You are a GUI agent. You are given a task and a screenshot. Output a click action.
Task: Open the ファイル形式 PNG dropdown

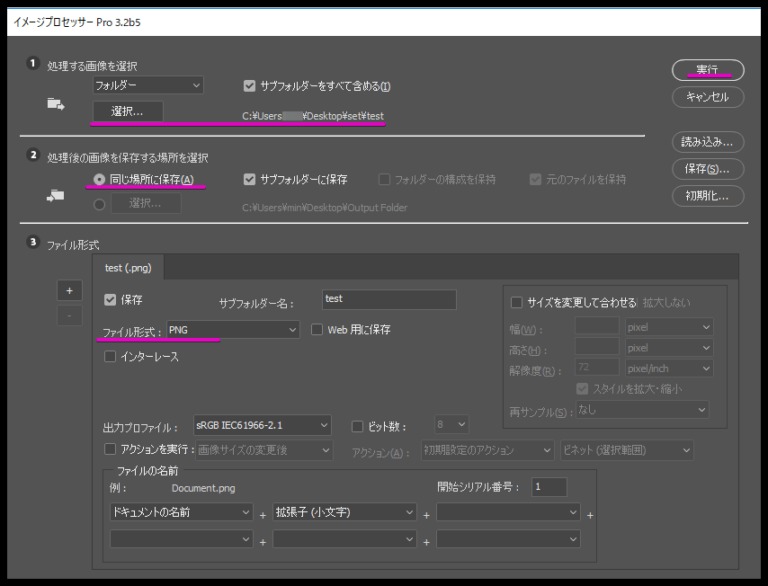[232, 329]
